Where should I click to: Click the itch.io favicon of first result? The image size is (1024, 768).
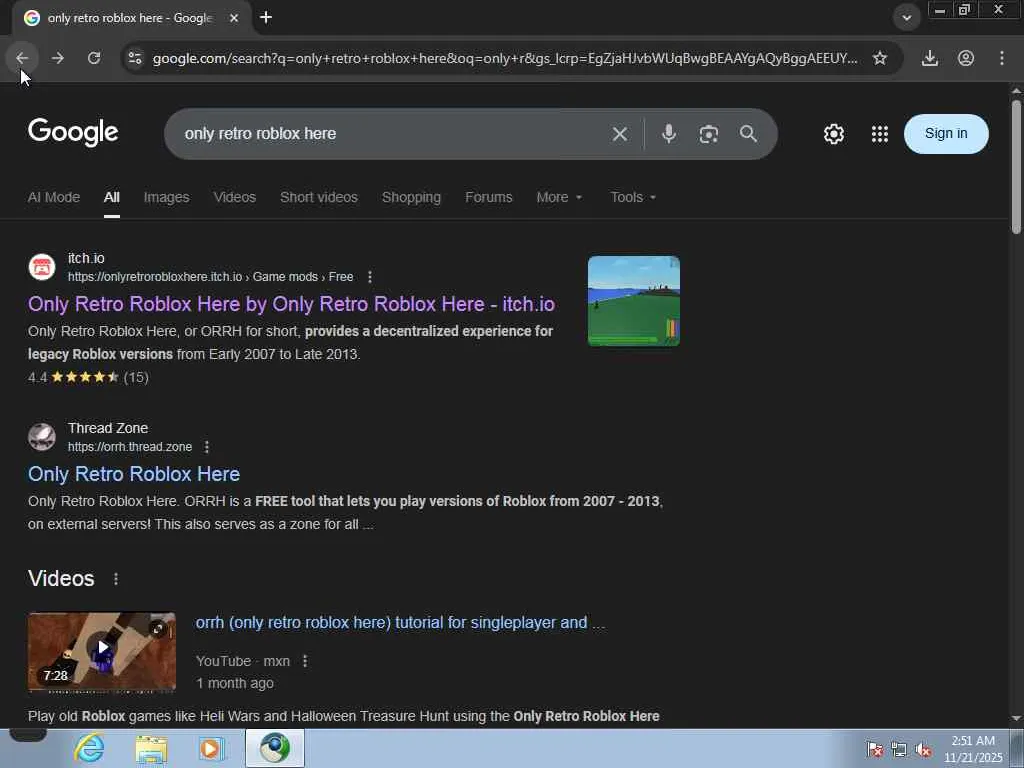[x=42, y=267]
